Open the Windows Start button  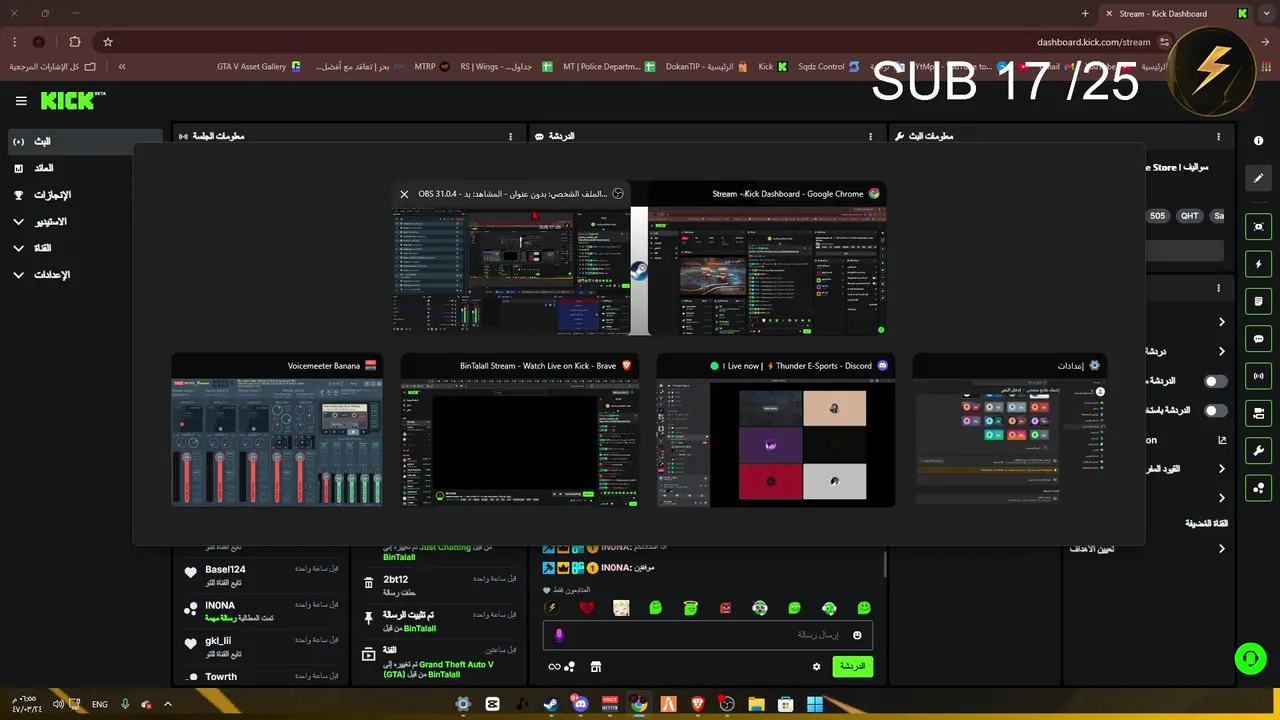coord(815,704)
